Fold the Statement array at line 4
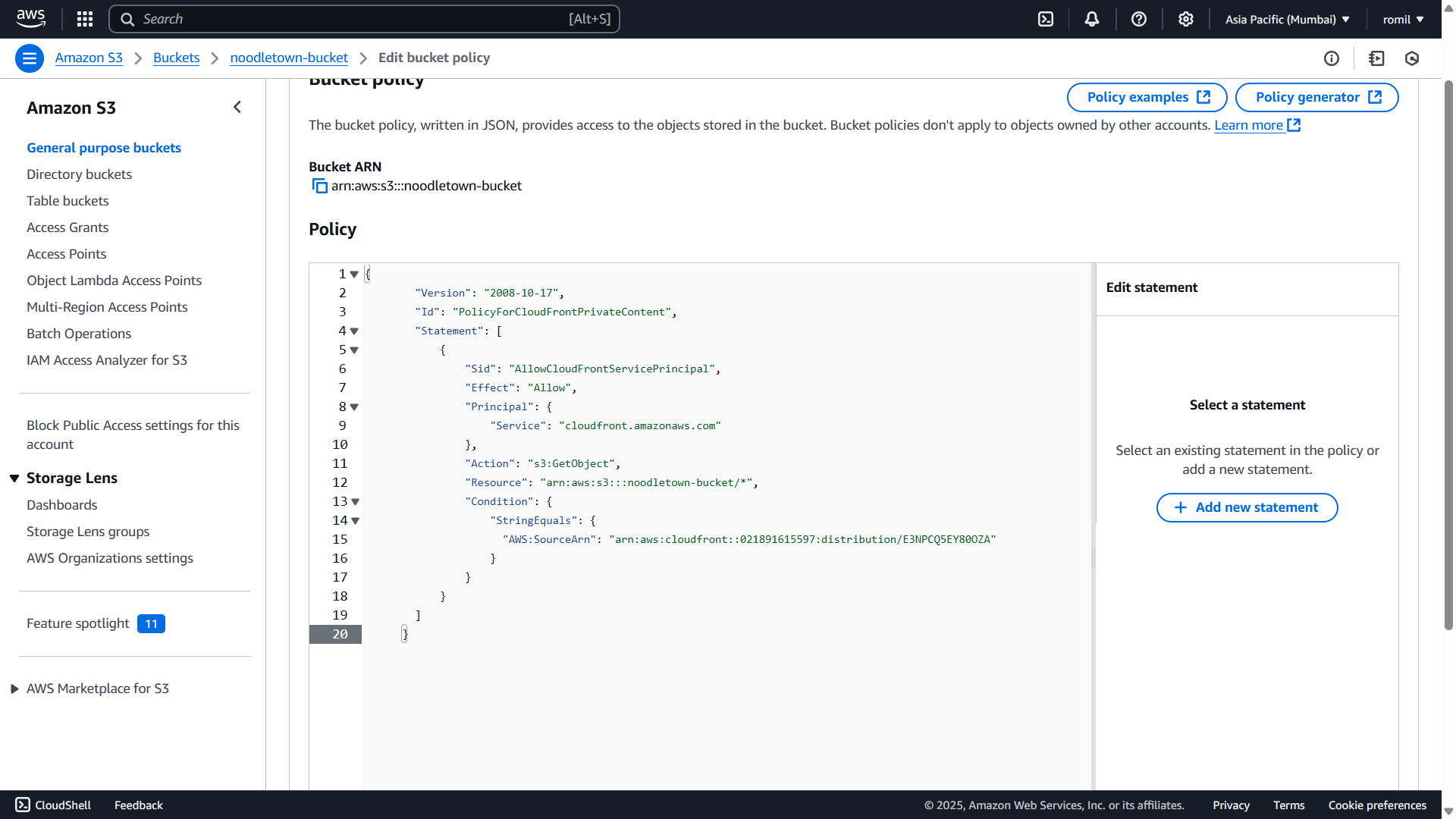 [x=354, y=331]
